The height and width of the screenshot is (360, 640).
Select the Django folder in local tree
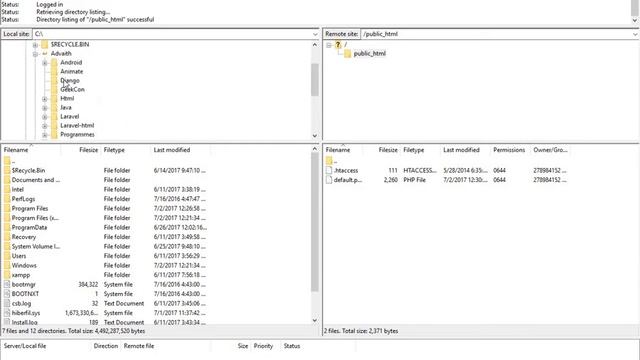[70, 80]
